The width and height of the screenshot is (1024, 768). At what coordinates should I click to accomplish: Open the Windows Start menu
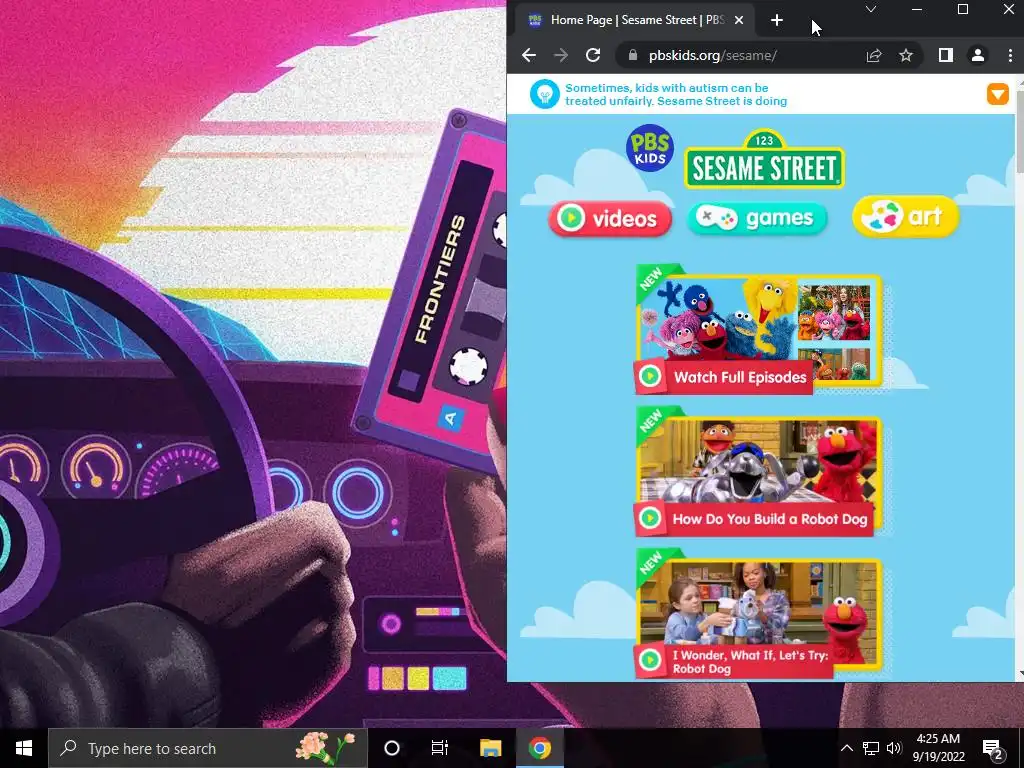pos(24,748)
